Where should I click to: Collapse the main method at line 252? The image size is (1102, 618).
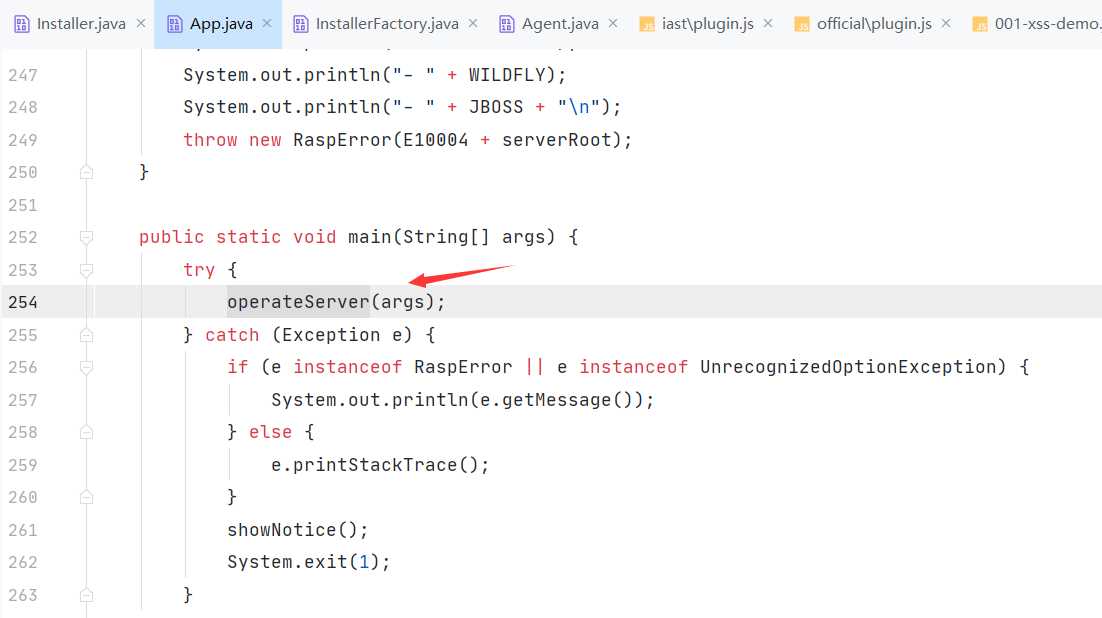pyautogui.click(x=86, y=238)
